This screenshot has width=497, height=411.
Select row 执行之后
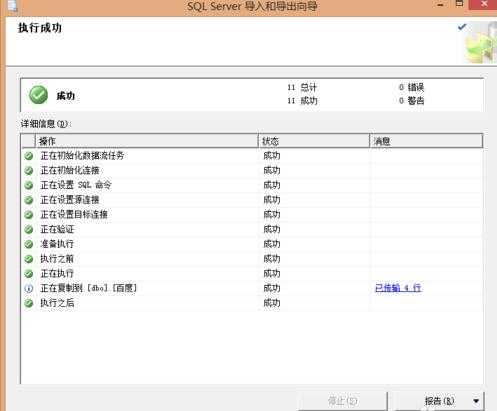tap(252, 303)
